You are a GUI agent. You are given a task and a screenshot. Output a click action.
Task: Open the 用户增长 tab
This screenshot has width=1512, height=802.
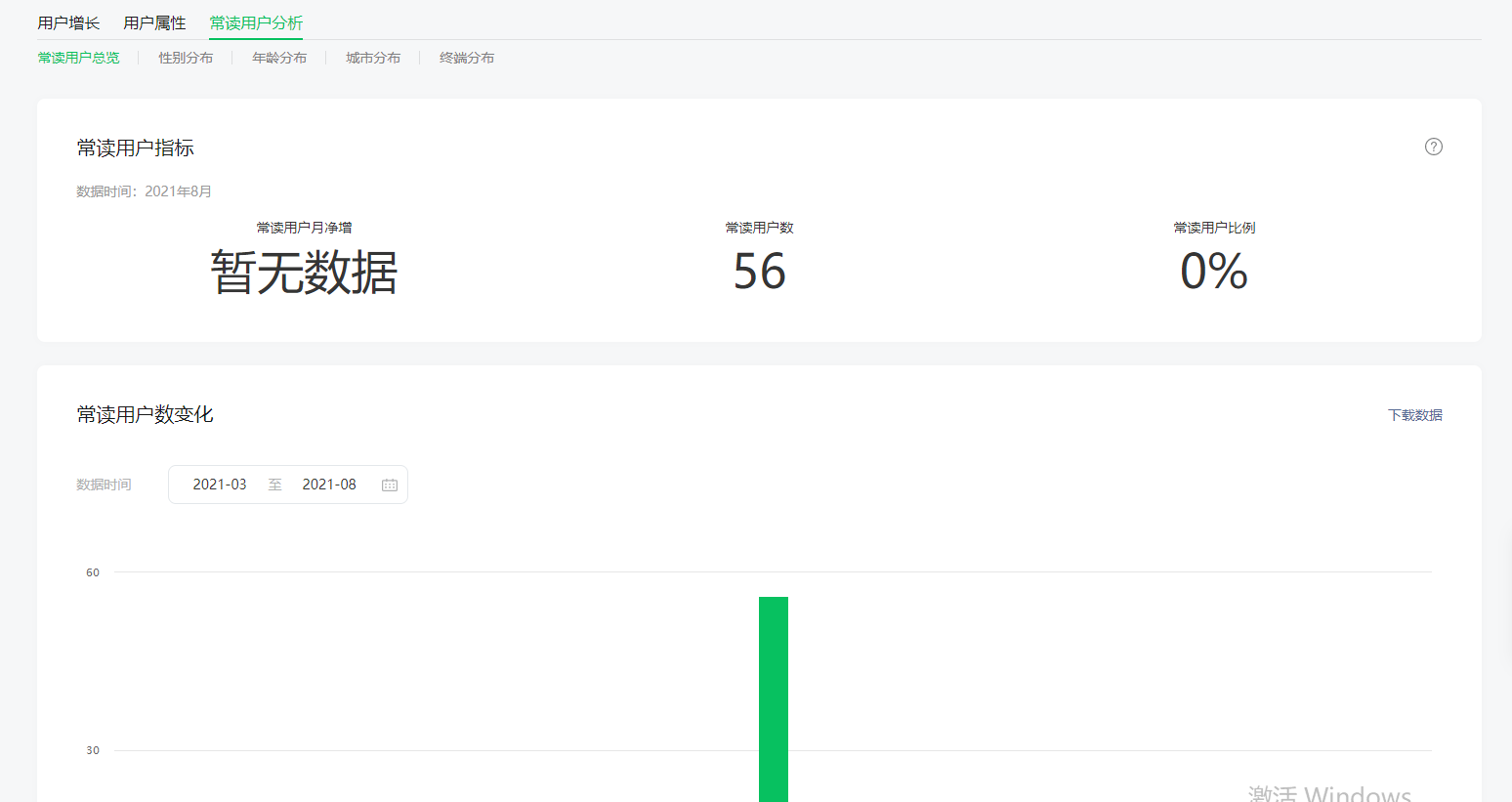point(68,22)
